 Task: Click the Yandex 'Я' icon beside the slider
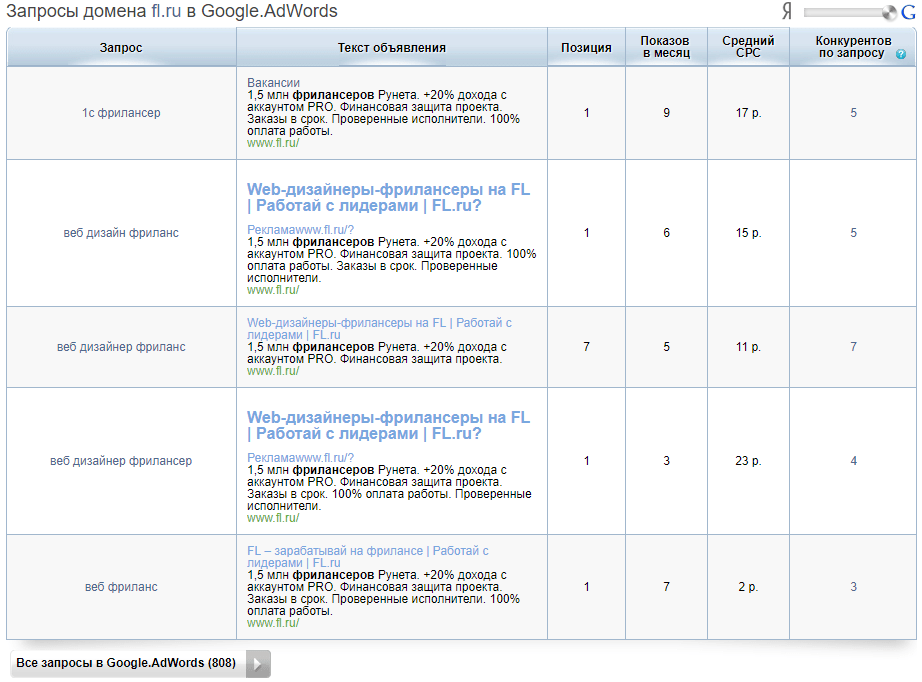click(x=787, y=11)
